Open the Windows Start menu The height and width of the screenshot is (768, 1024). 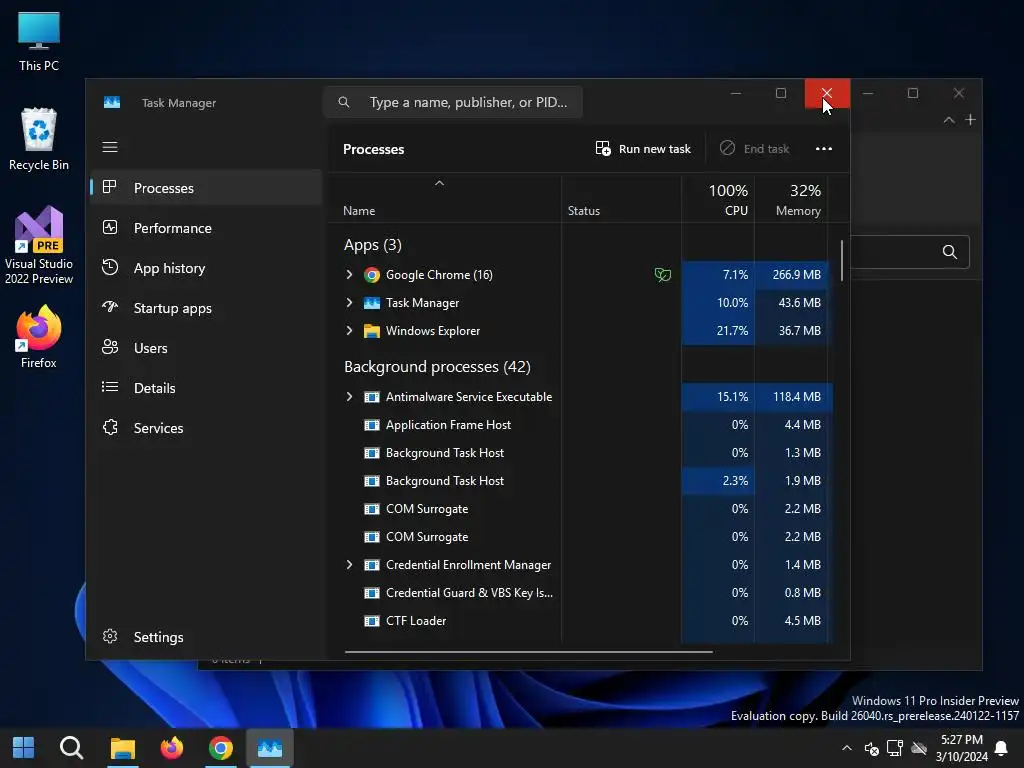tap(24, 747)
